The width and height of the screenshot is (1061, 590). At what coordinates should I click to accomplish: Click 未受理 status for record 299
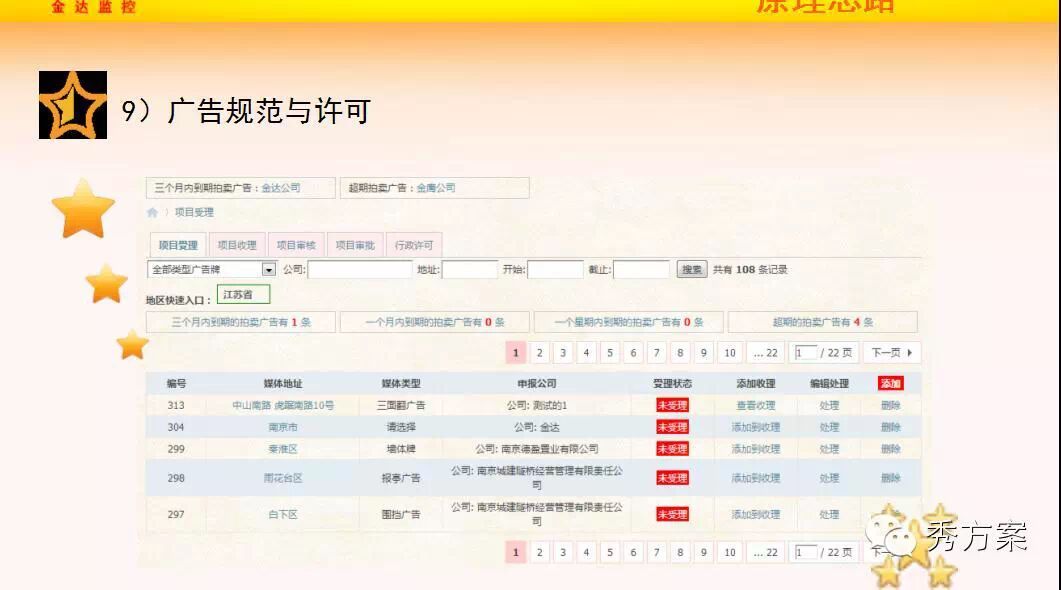[672, 449]
